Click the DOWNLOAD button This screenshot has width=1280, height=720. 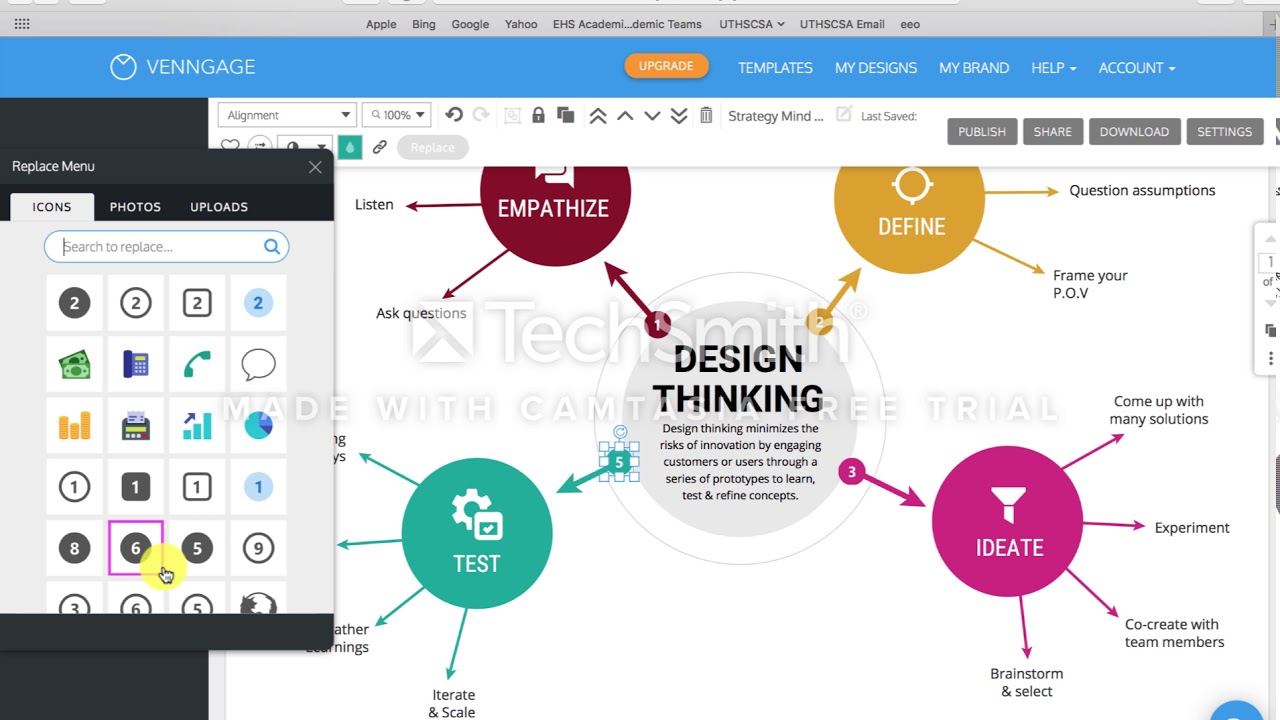click(x=1134, y=131)
